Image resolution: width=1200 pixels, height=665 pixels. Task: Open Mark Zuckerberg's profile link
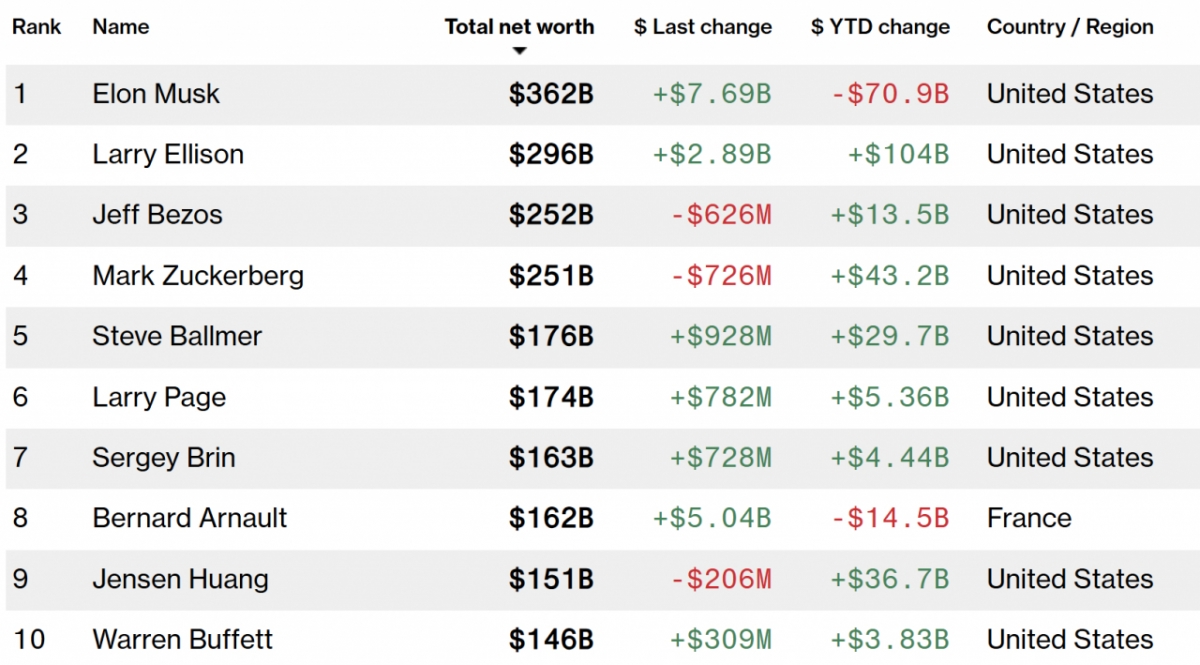coord(198,276)
